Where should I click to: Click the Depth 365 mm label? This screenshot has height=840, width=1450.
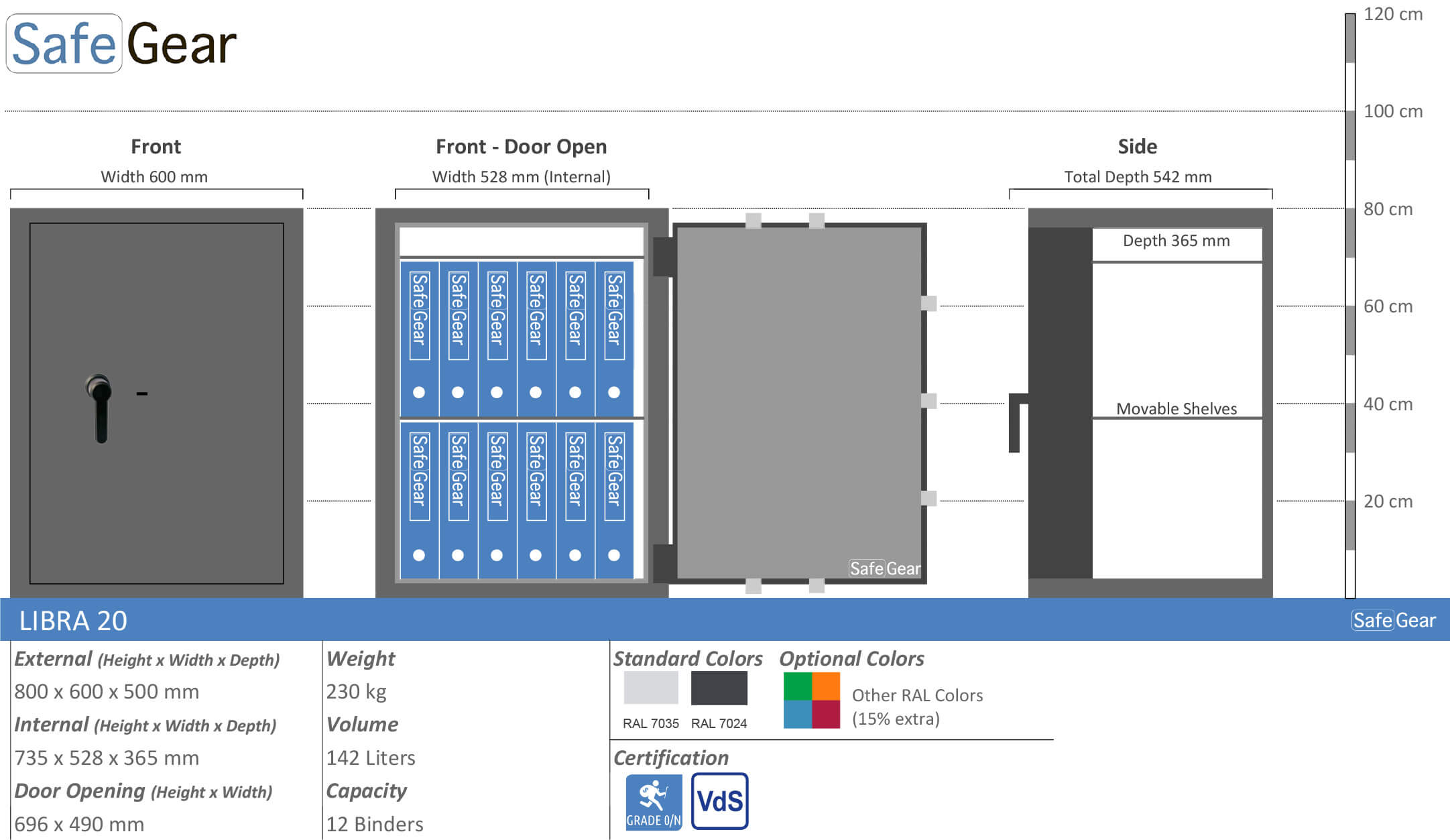[x=1176, y=241]
